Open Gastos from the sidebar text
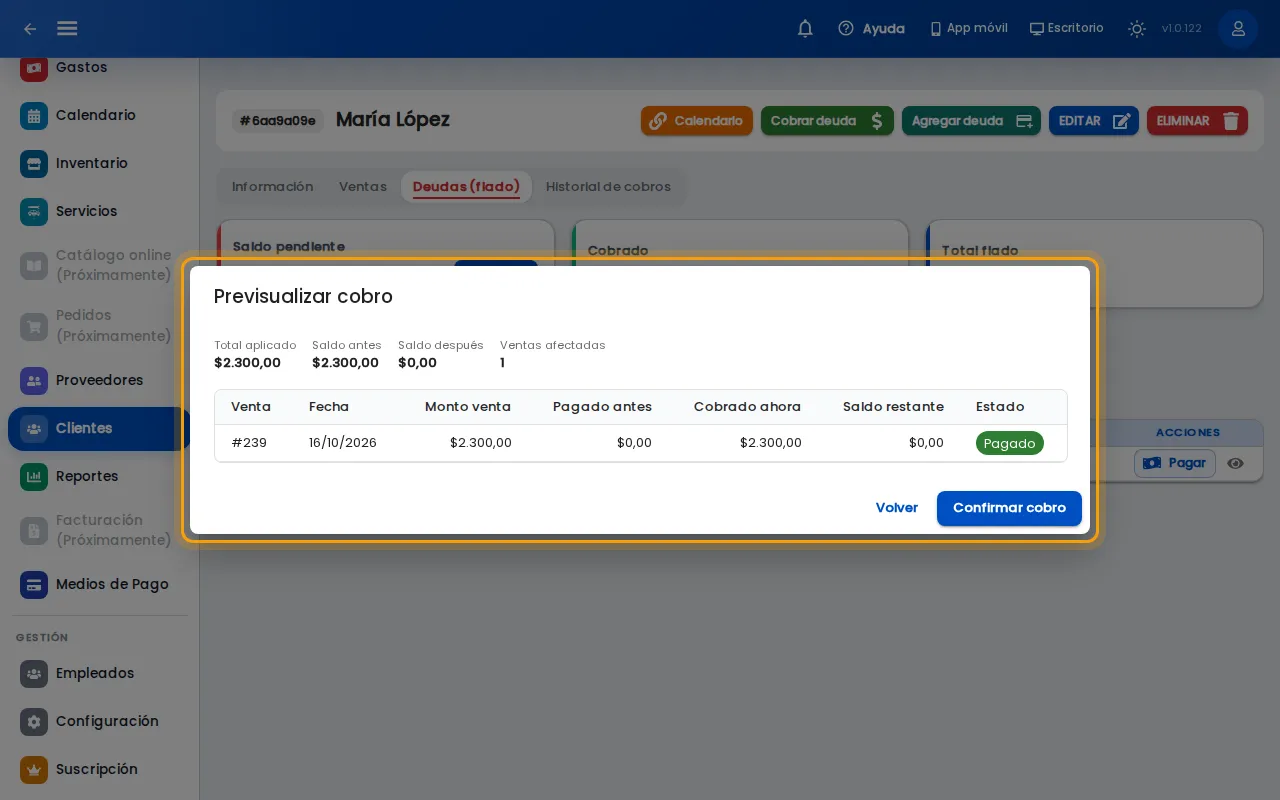The image size is (1280, 800). (x=81, y=67)
